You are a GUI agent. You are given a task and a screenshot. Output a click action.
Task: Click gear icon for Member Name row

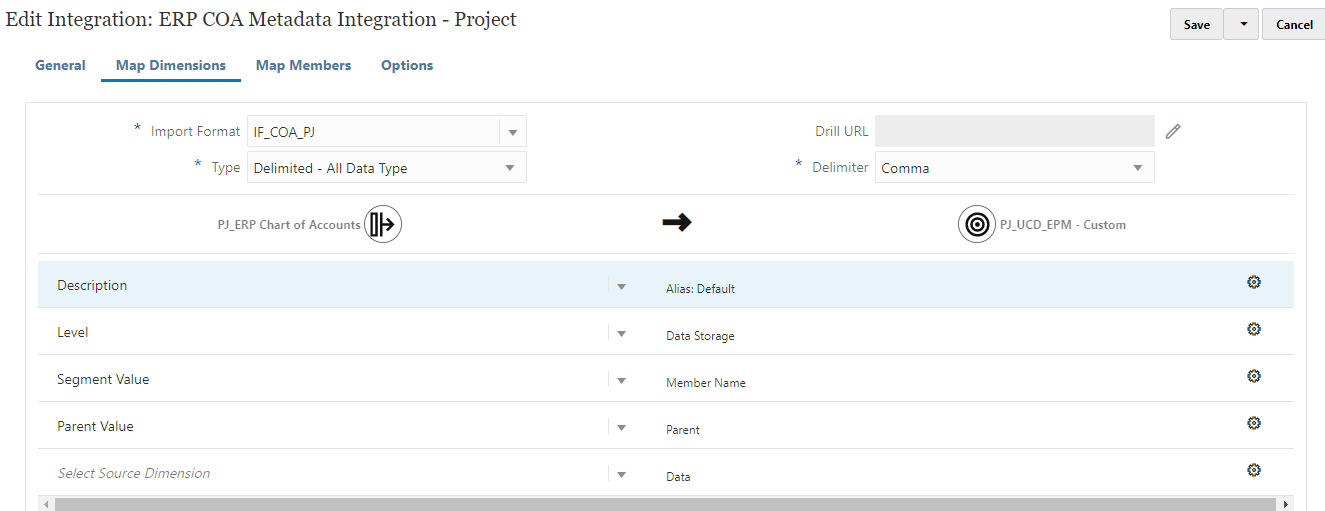1253,376
